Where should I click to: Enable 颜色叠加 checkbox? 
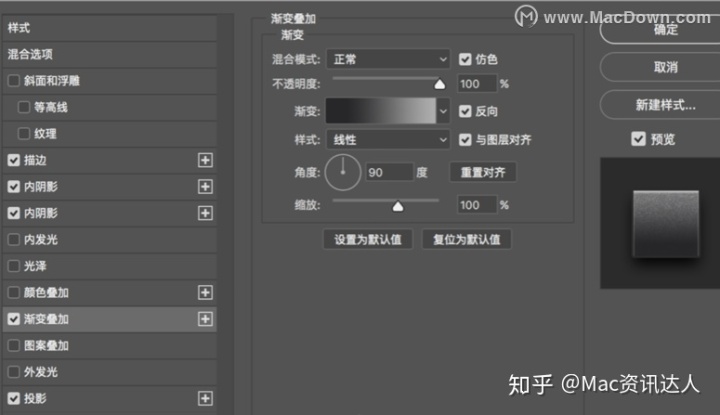tap(14, 292)
